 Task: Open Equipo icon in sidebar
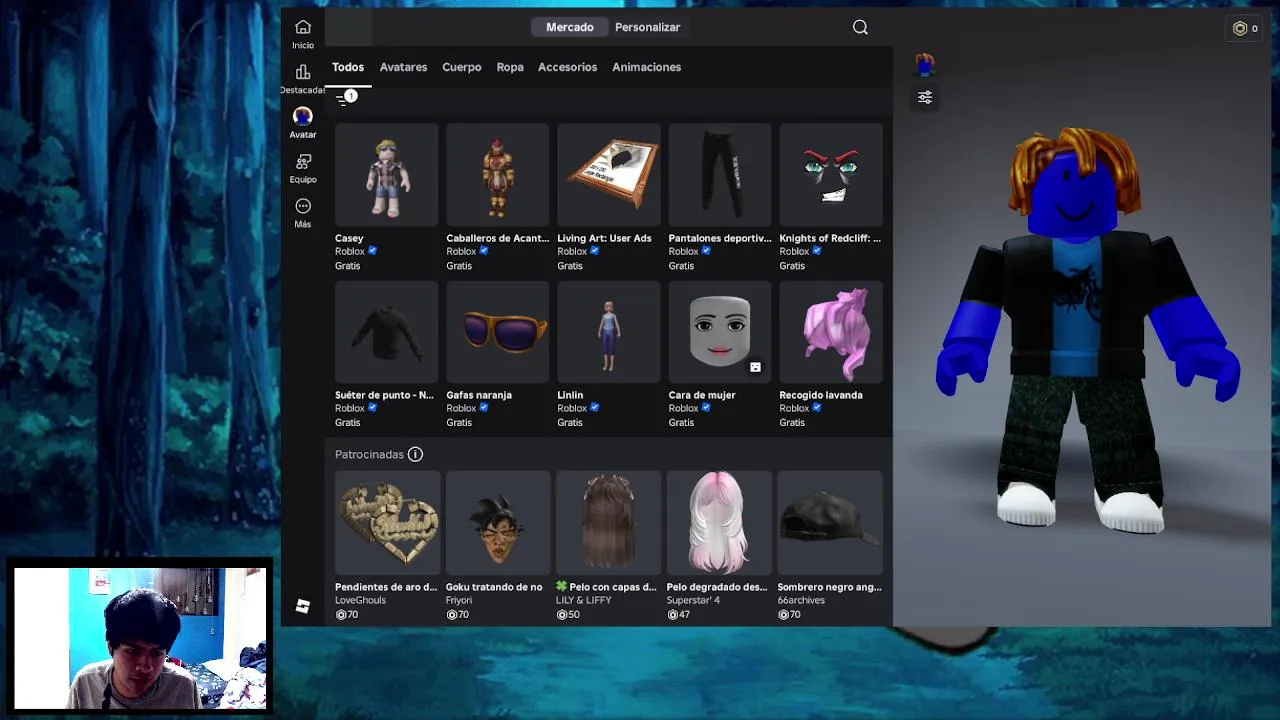coord(303,161)
